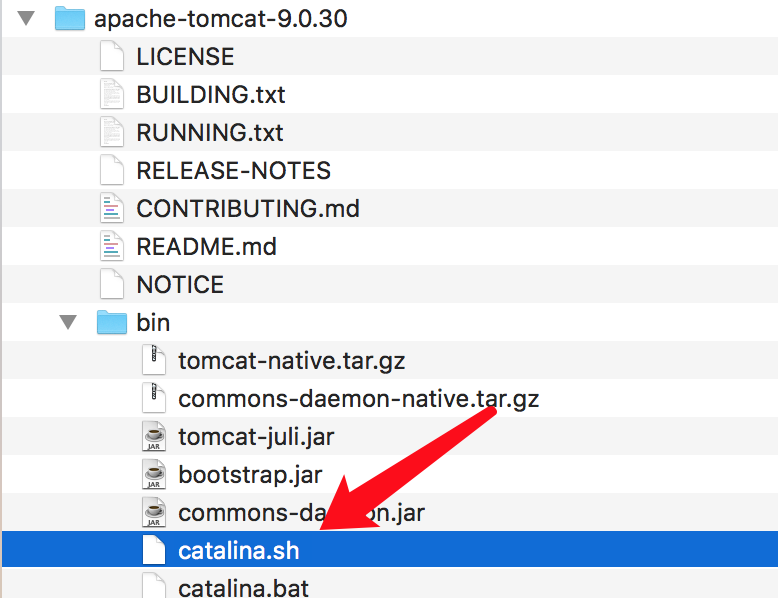Click the NOTICE file icon
The width and height of the screenshot is (778, 598).
coord(112,284)
